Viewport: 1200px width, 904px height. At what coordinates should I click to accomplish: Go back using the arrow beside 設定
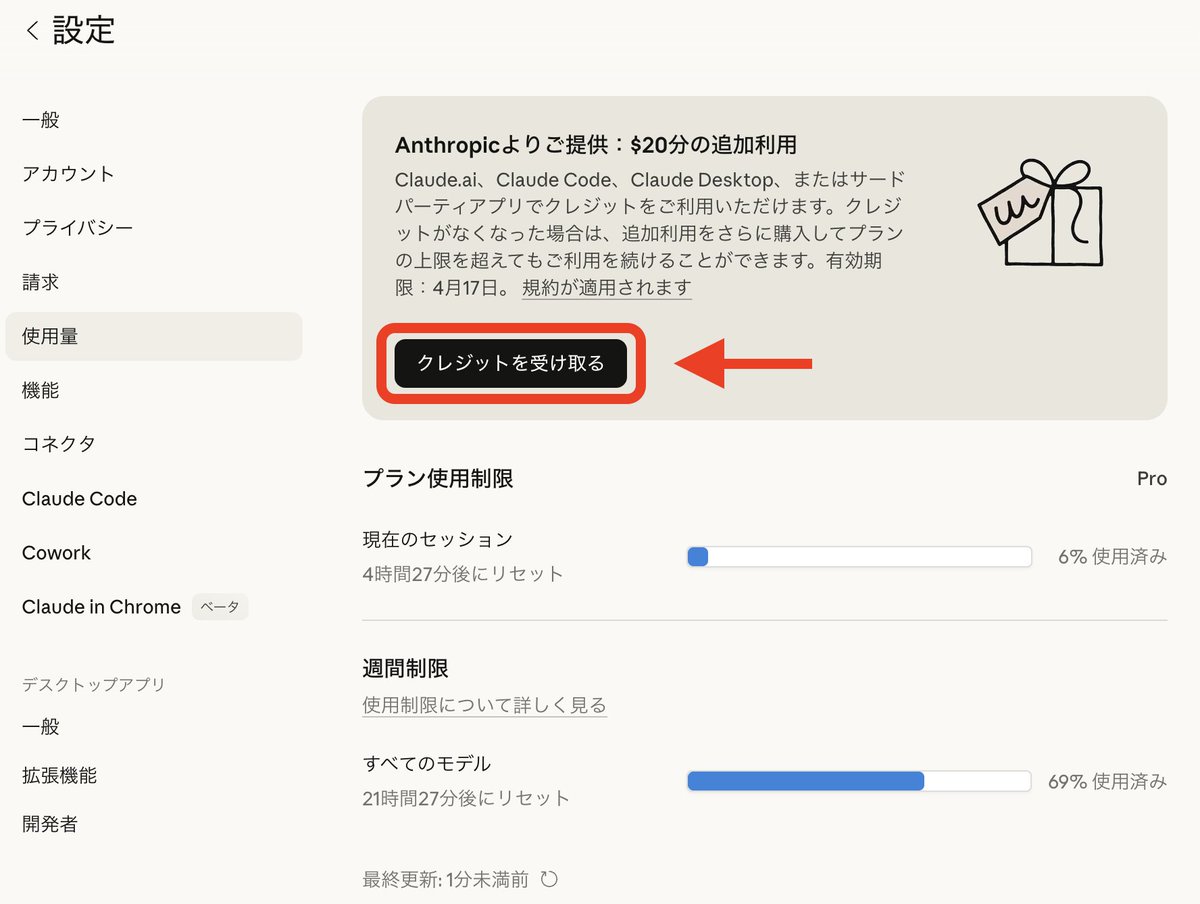click(32, 31)
